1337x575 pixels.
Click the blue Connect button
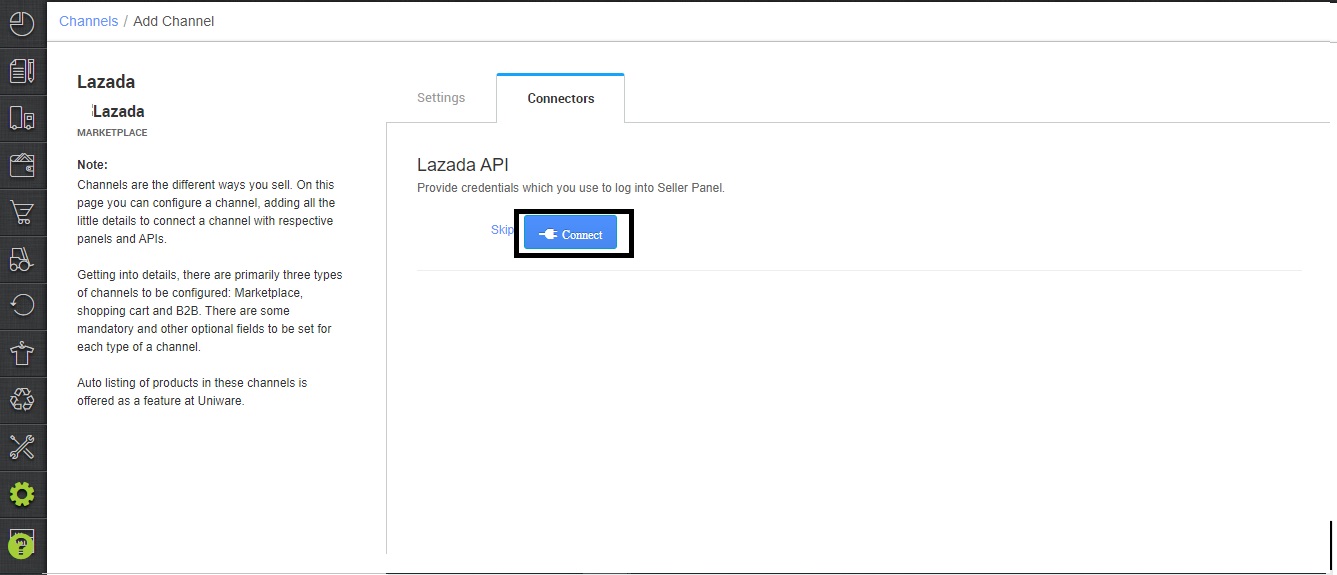coord(570,234)
